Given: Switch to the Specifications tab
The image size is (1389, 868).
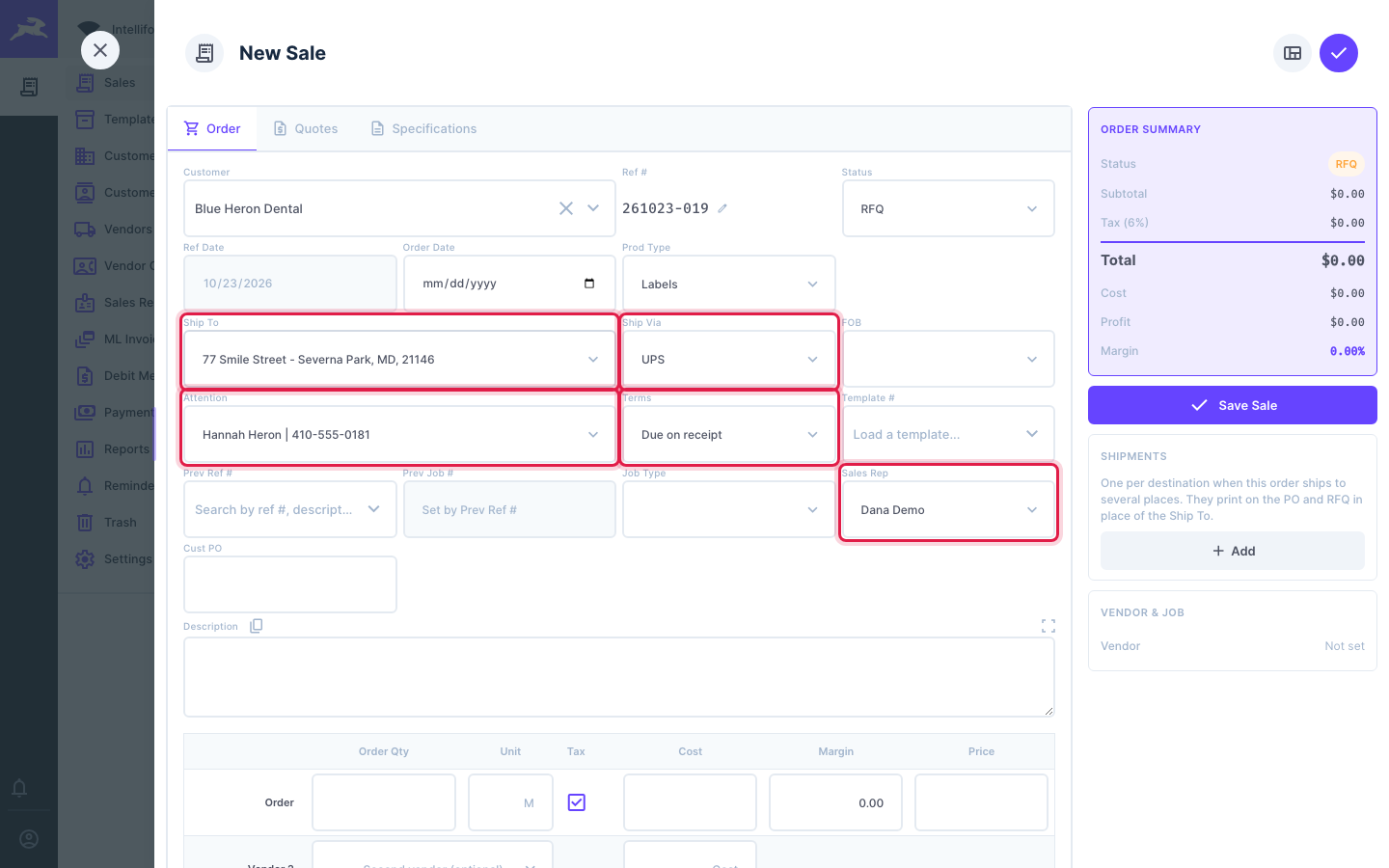Looking at the screenshot, I should (424, 128).
